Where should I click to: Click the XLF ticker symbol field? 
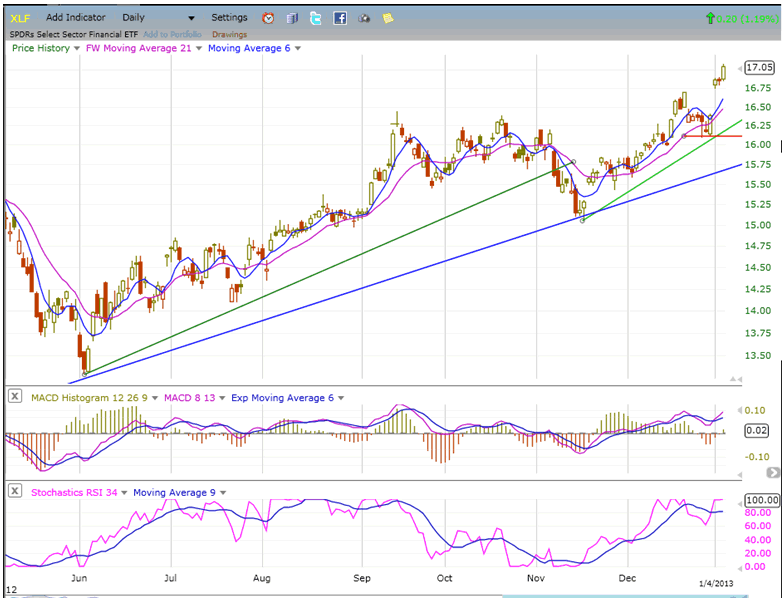[20, 18]
